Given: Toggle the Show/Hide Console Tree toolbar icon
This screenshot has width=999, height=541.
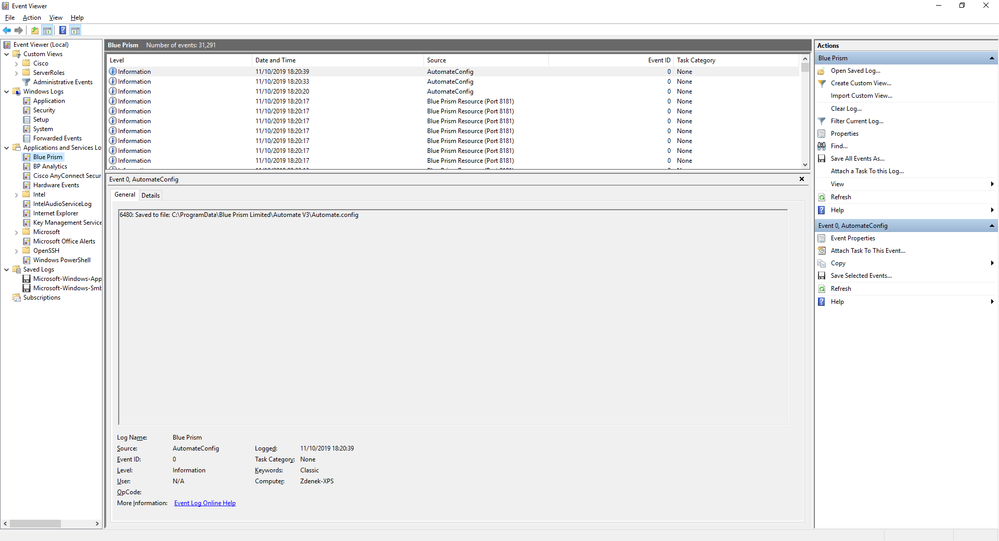Looking at the screenshot, I should (x=47, y=30).
